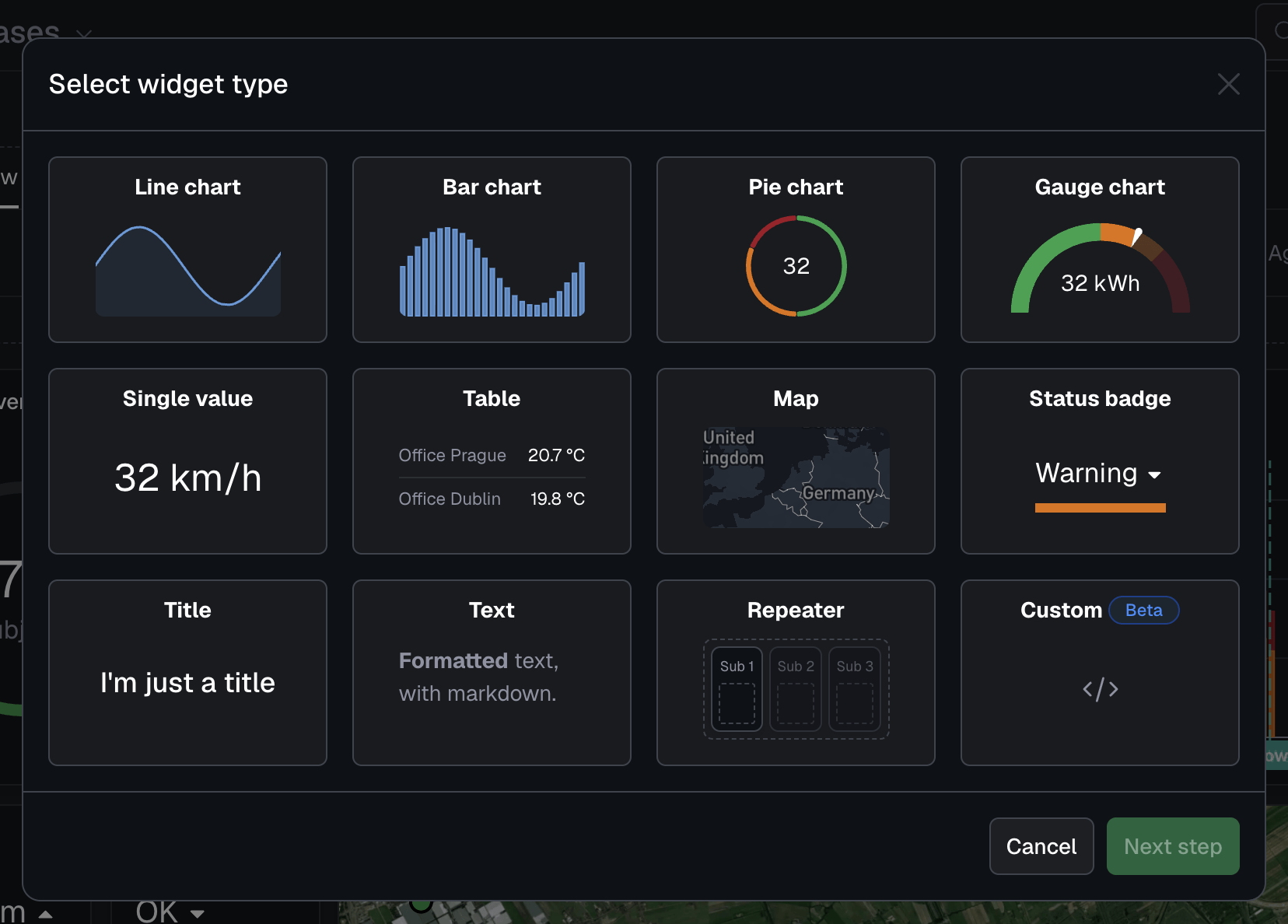Close the Select widget type dialog

pyautogui.click(x=1229, y=84)
